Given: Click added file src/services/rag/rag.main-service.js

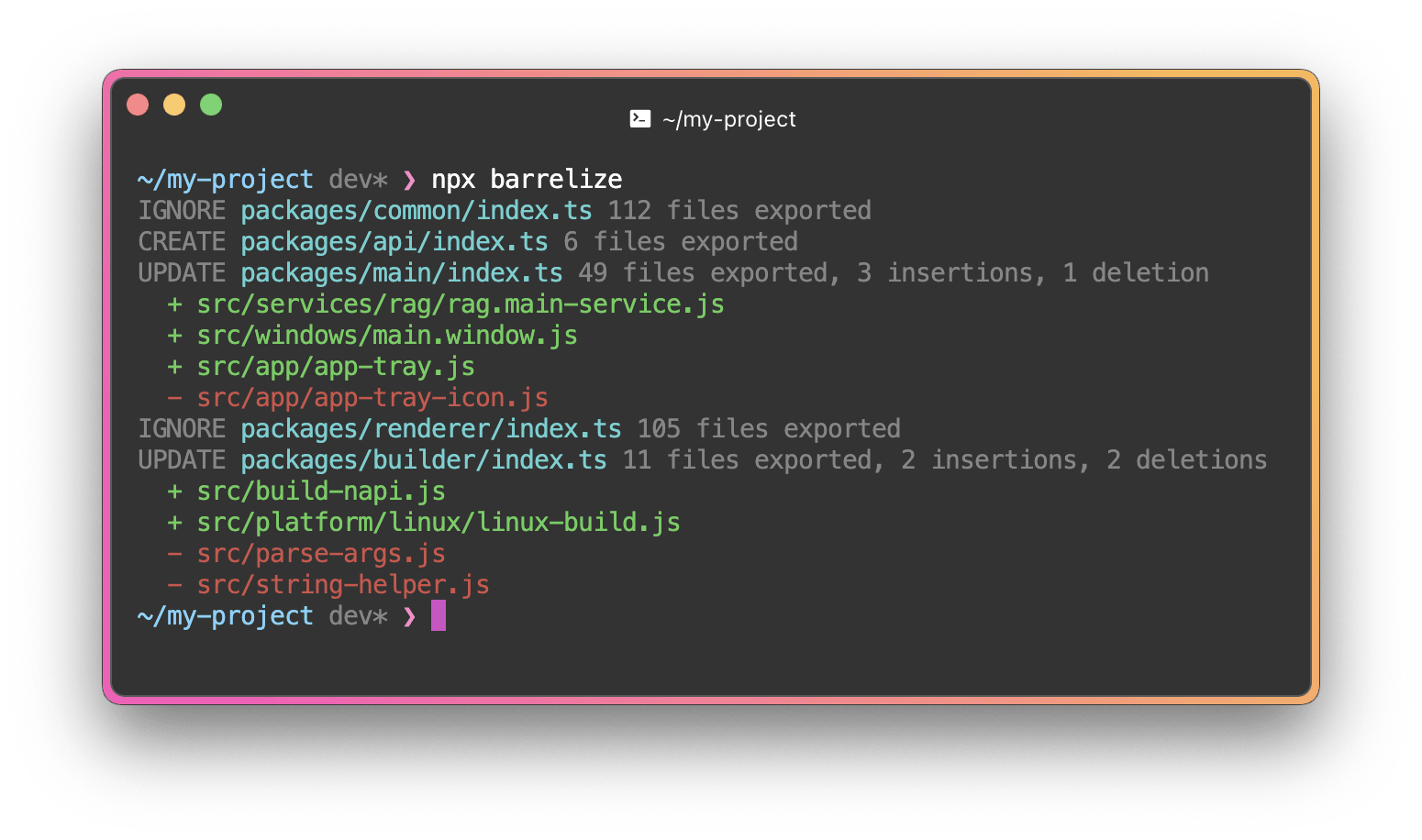Looking at the screenshot, I should click(x=461, y=304).
